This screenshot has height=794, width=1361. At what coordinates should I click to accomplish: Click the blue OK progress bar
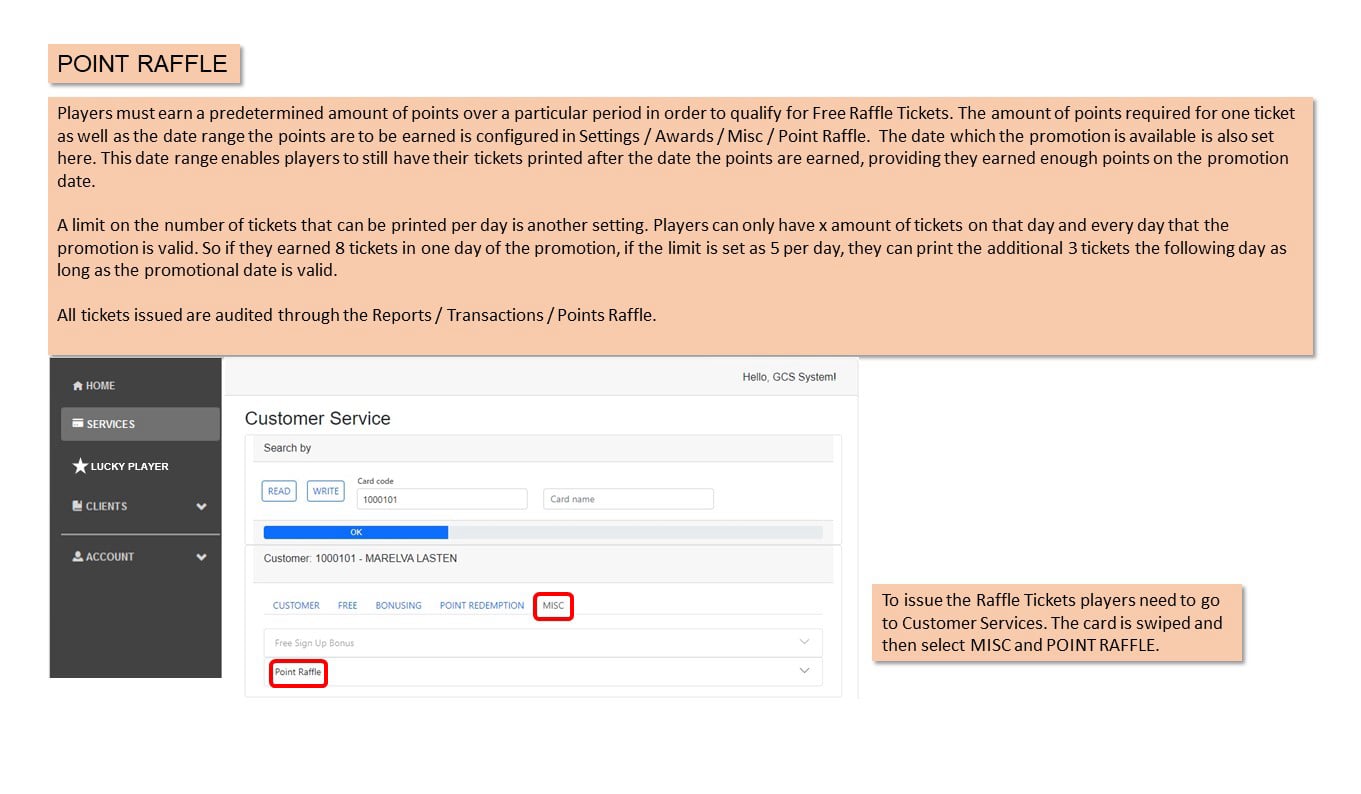click(x=355, y=532)
